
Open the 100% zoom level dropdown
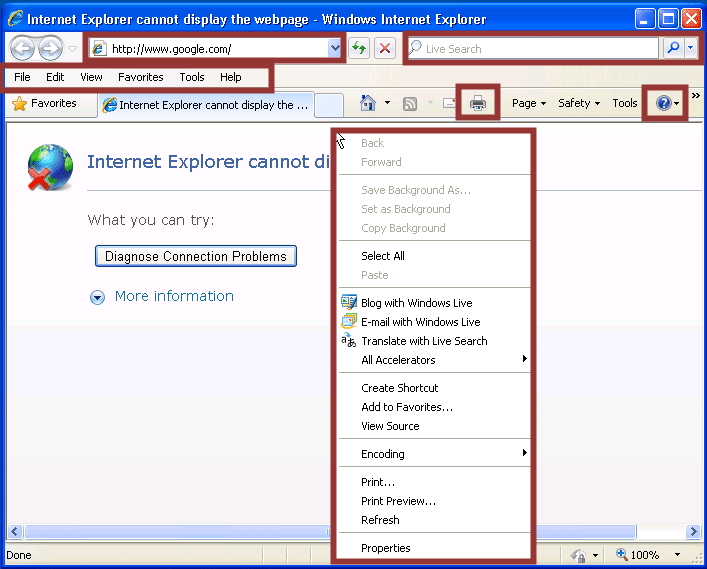click(x=677, y=555)
